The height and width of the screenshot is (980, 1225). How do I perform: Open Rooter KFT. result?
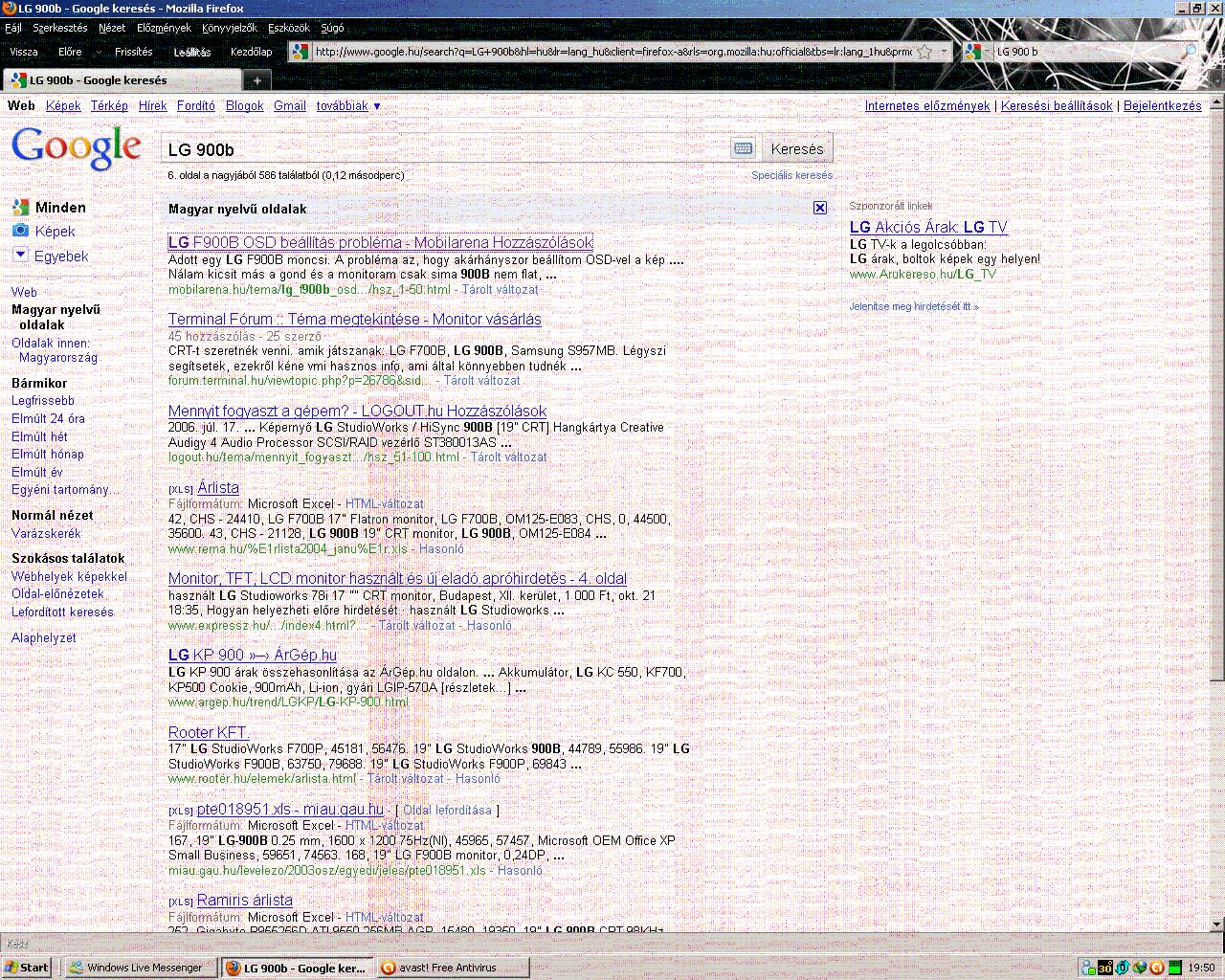point(208,732)
